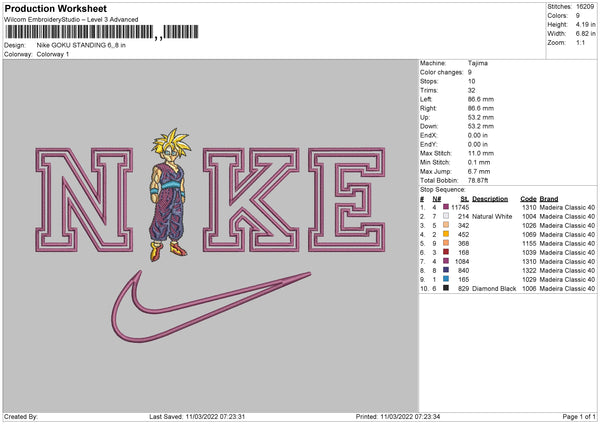Click the Production Worksheet title
The image size is (600, 424).
(55, 8)
